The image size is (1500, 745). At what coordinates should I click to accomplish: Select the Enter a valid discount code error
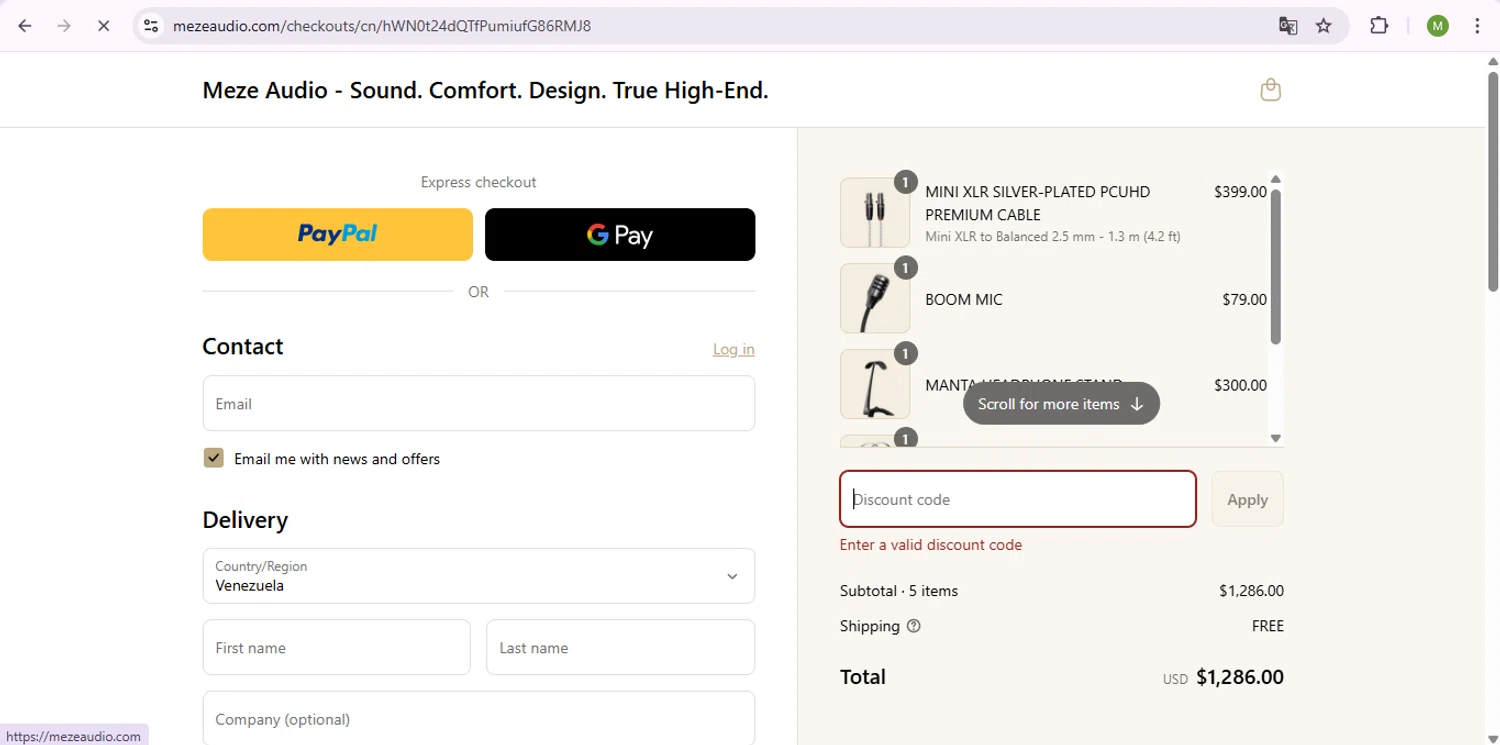tap(931, 545)
